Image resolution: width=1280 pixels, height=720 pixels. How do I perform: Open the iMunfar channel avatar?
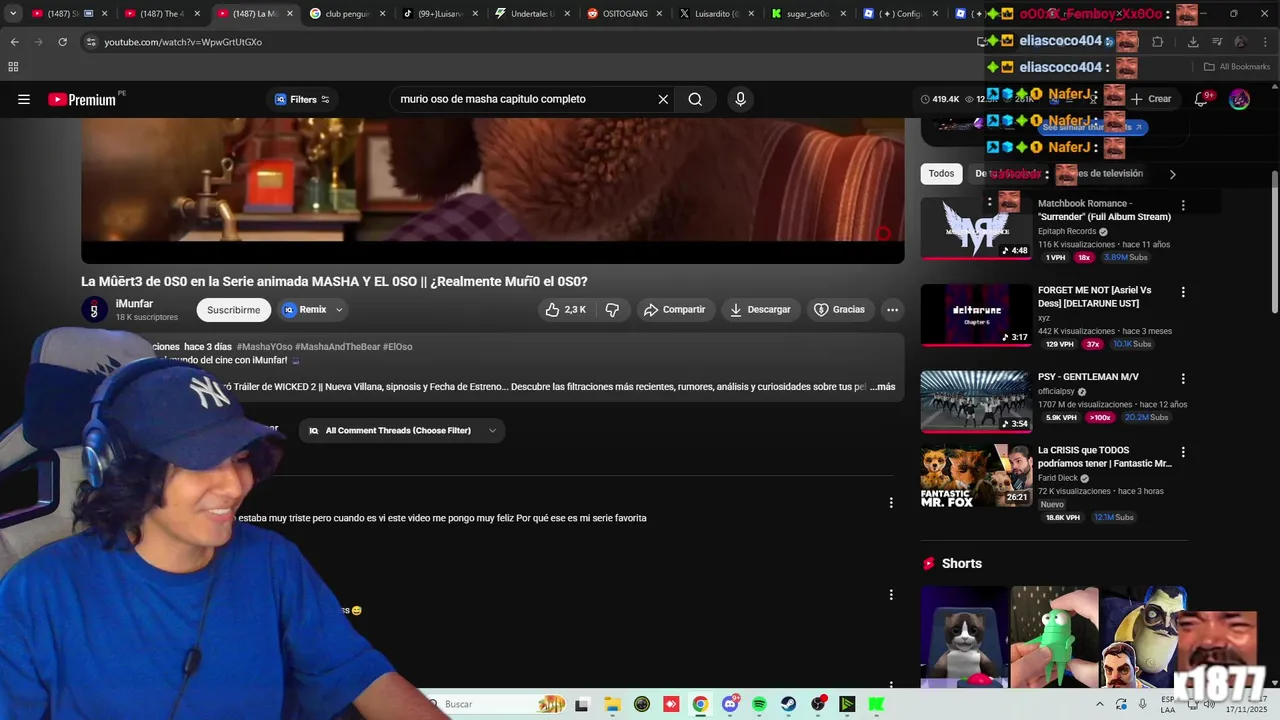94,310
